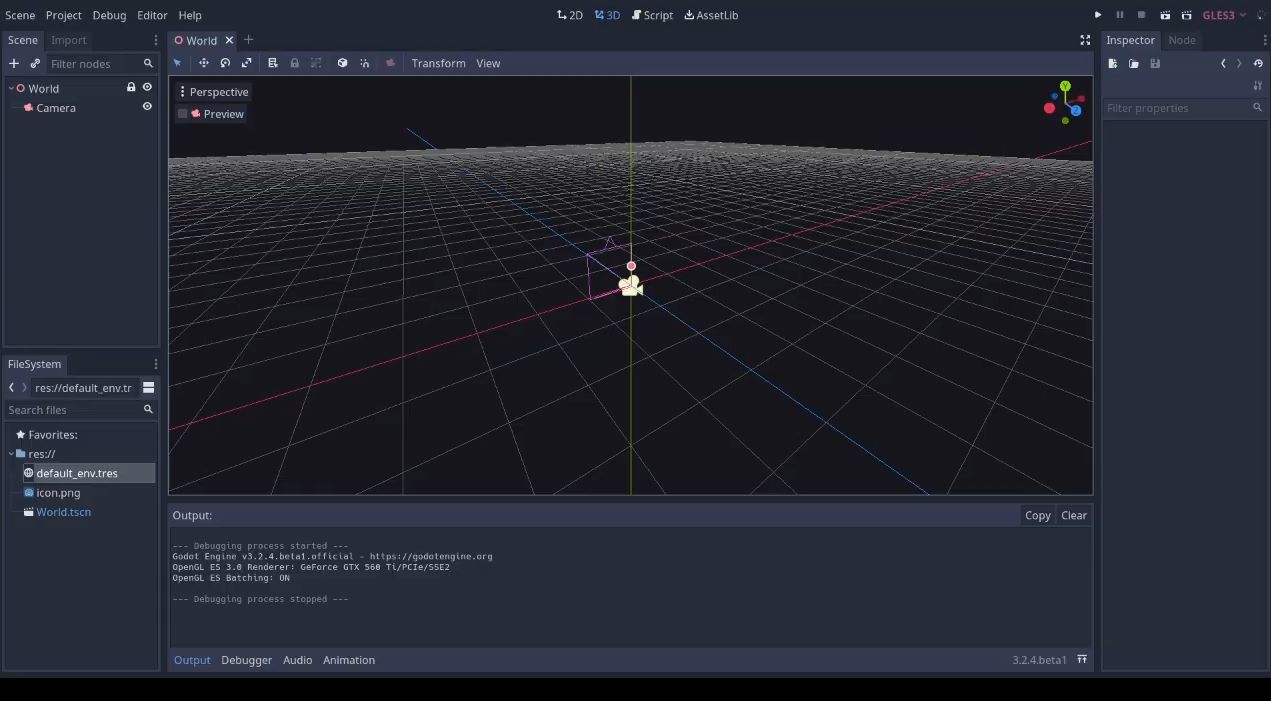Viewport: 1271px width, 701px height.
Task: Go to previous edited object in Inspector
Action: pyautogui.click(x=1223, y=63)
